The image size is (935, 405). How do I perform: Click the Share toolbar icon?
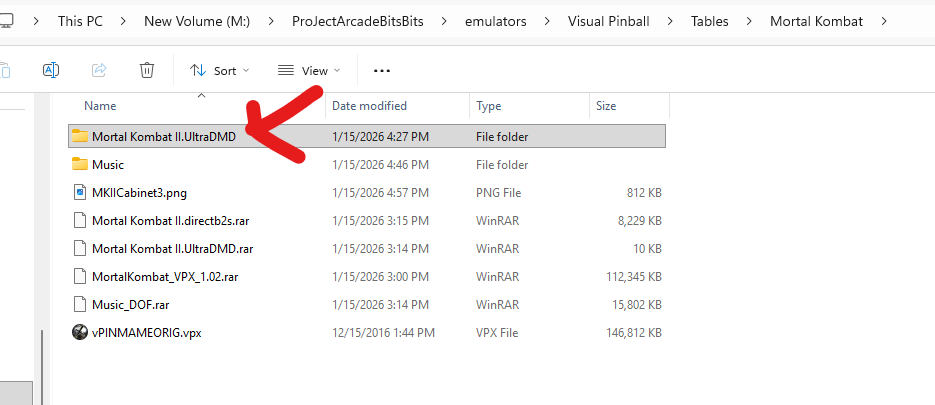pos(99,70)
